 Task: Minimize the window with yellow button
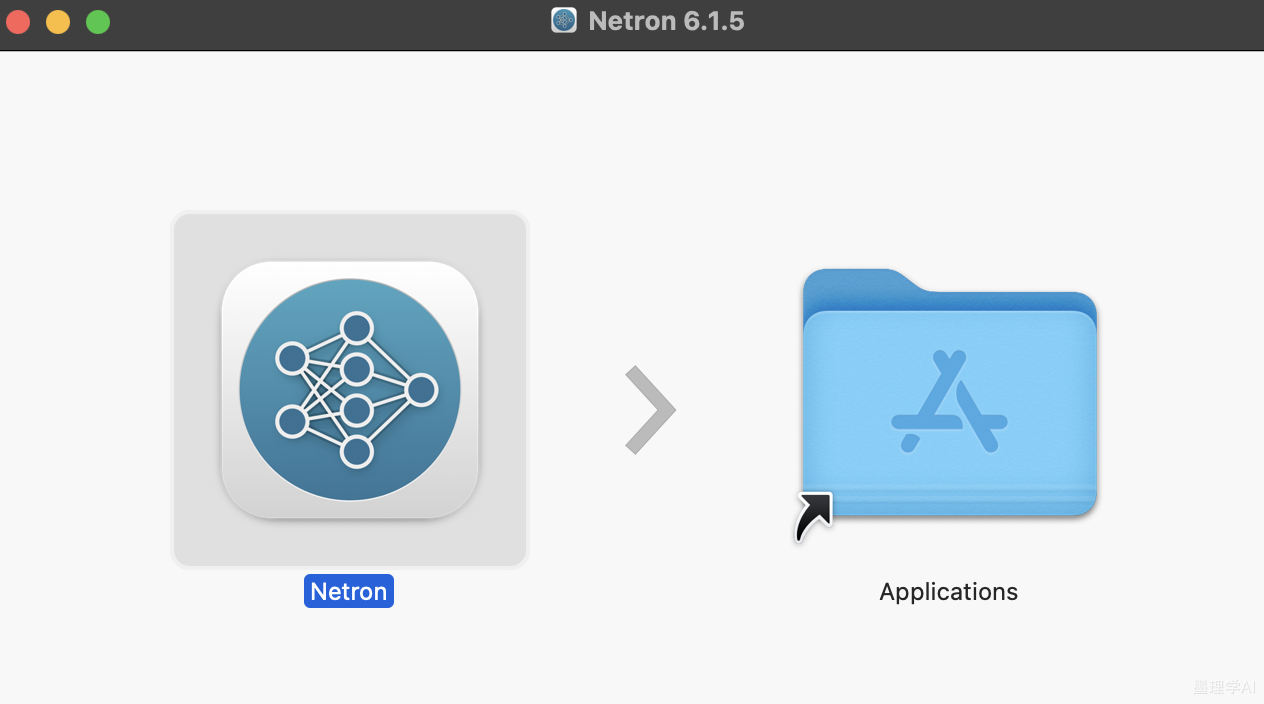coord(58,21)
